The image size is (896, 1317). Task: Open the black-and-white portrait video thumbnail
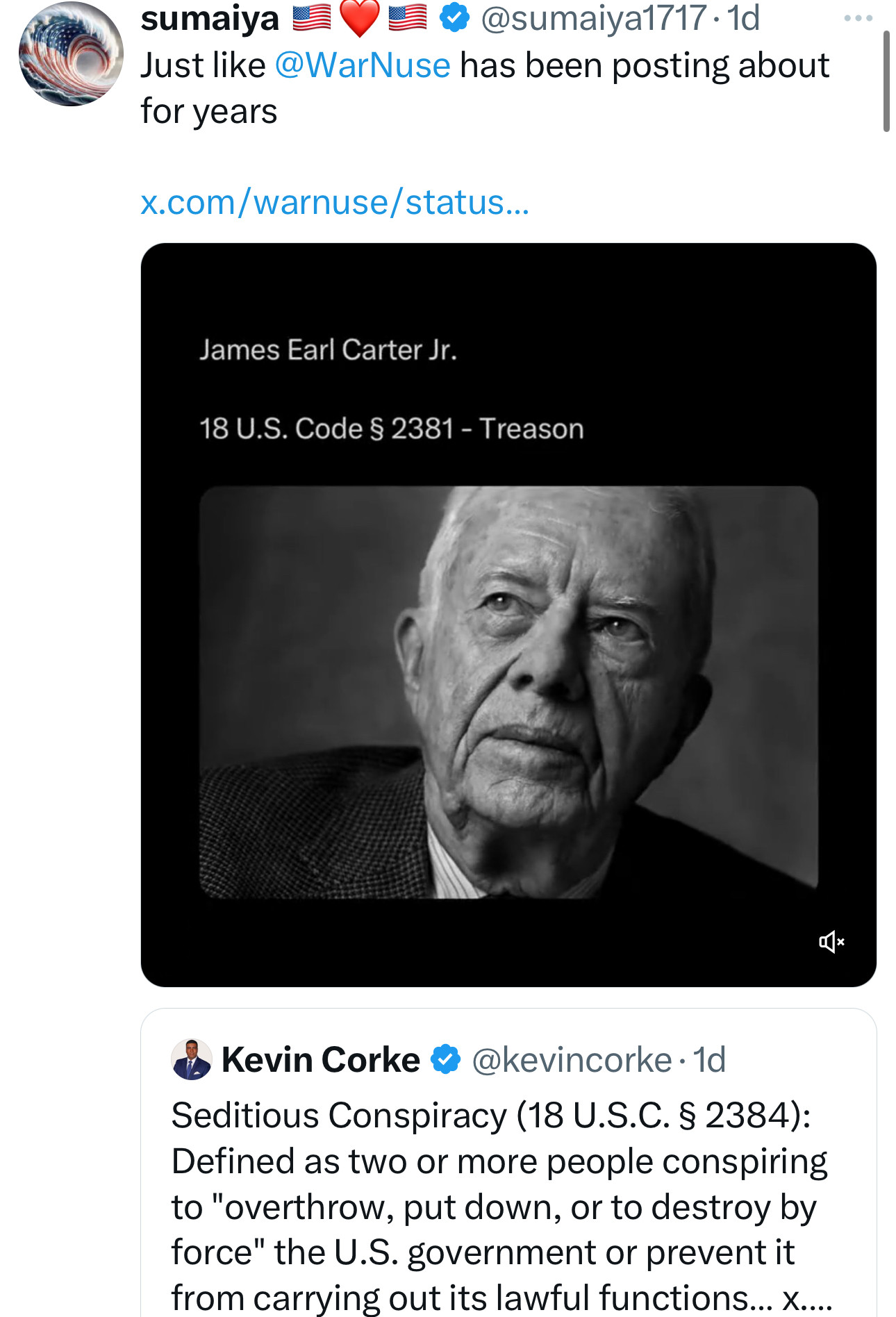tap(508, 691)
